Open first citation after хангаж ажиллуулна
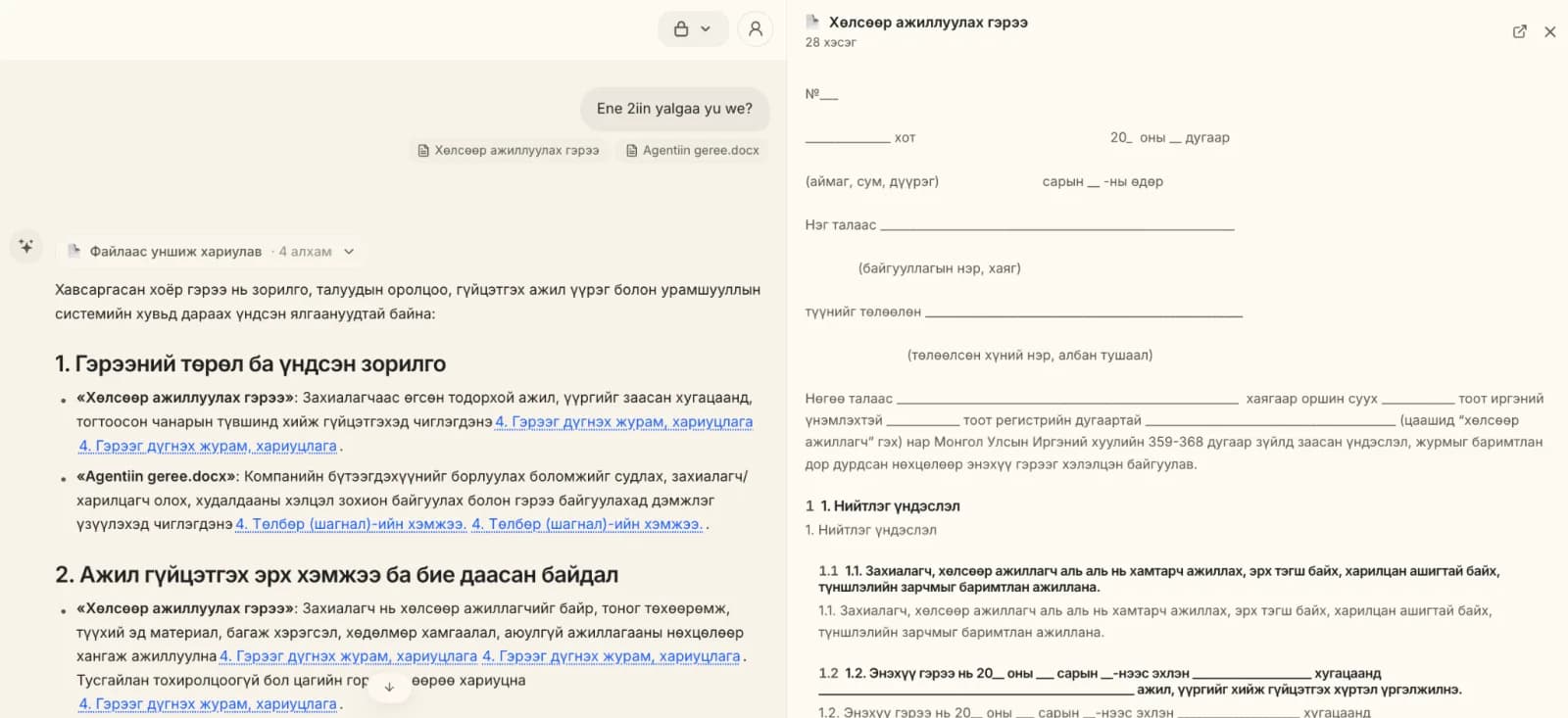Image resolution: width=1568 pixels, height=718 pixels. (349, 656)
